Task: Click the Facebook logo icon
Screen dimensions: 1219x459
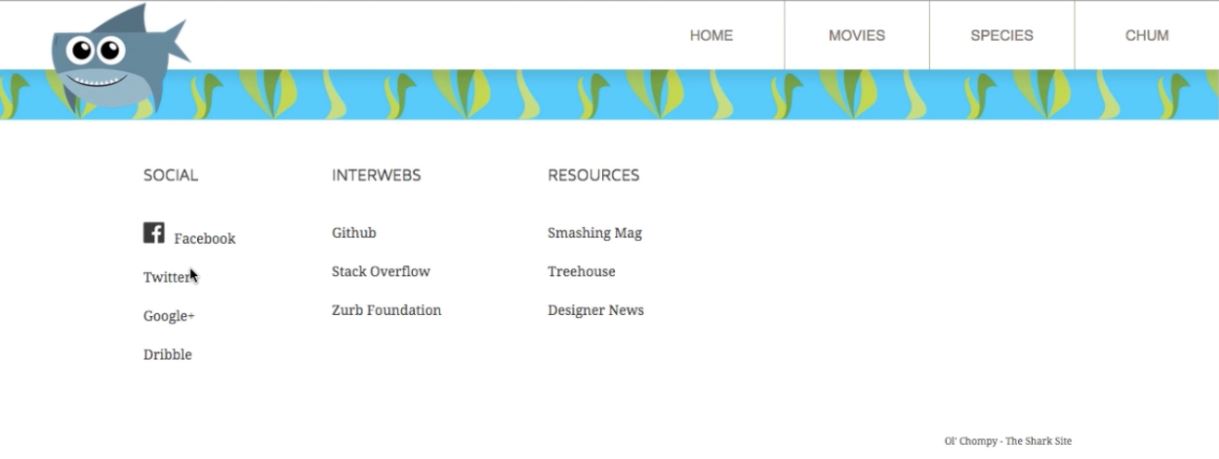Action: 154,233
